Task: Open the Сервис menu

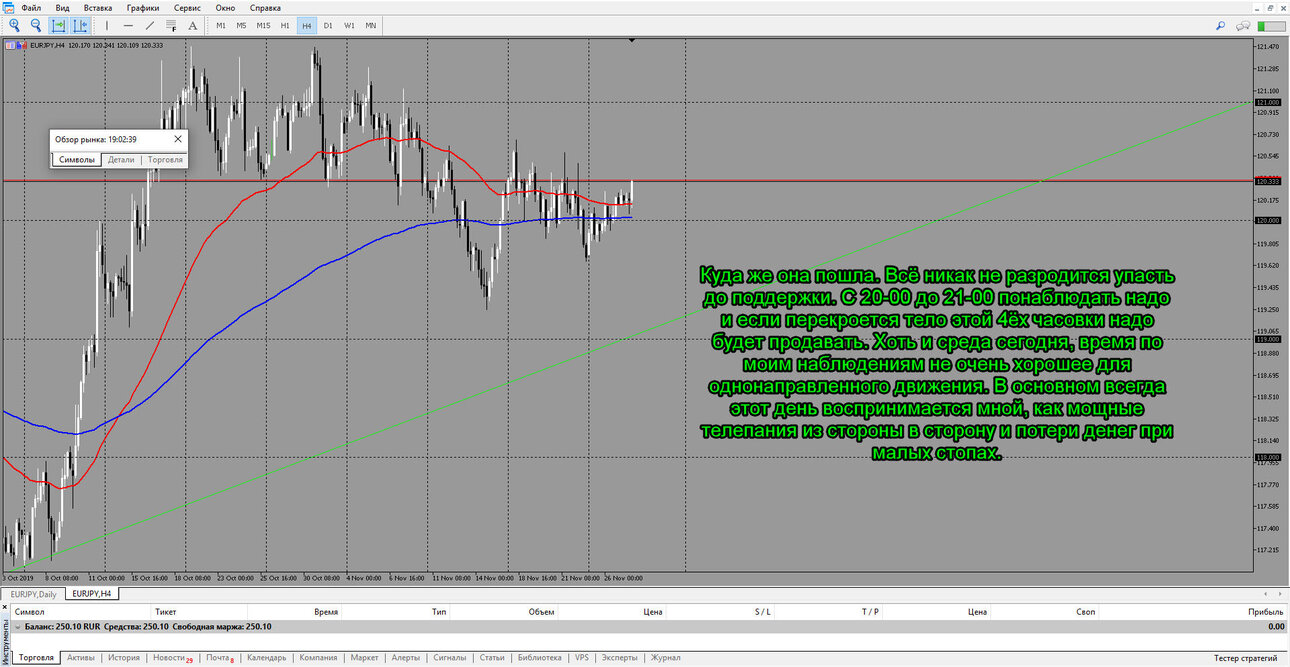Action: tap(188, 7)
